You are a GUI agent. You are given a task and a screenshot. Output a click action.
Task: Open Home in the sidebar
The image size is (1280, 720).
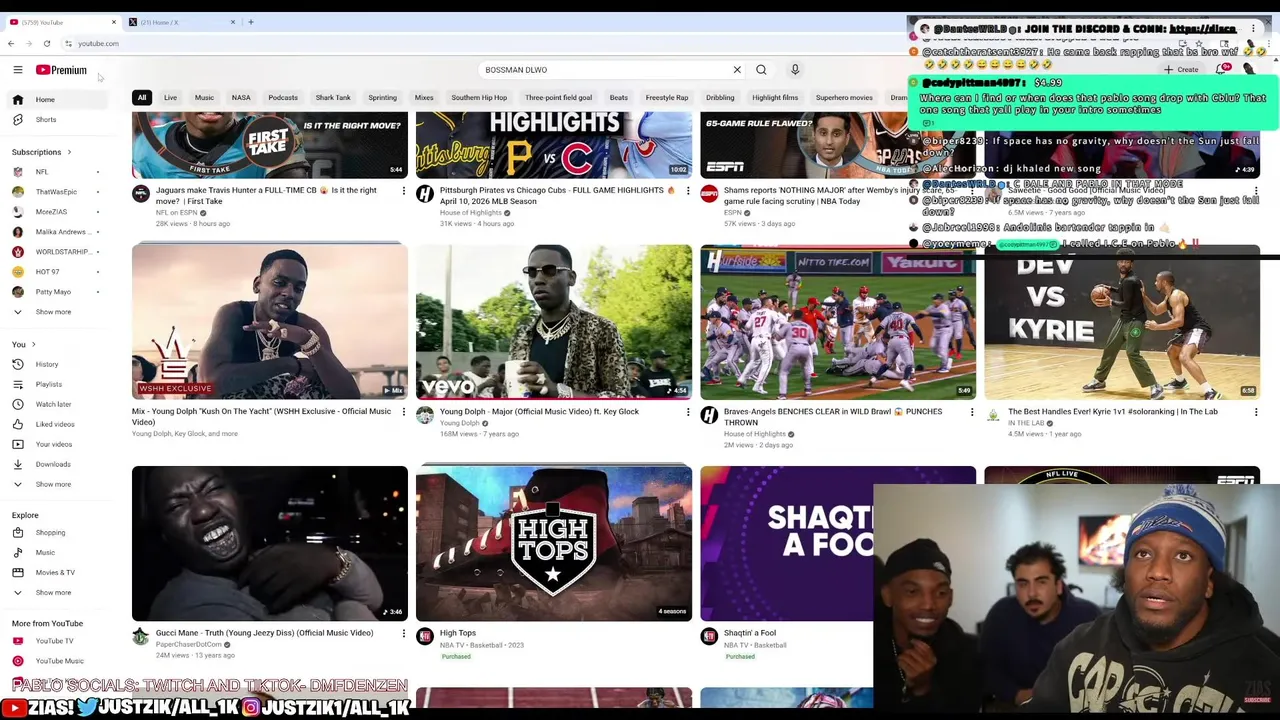click(x=57, y=100)
